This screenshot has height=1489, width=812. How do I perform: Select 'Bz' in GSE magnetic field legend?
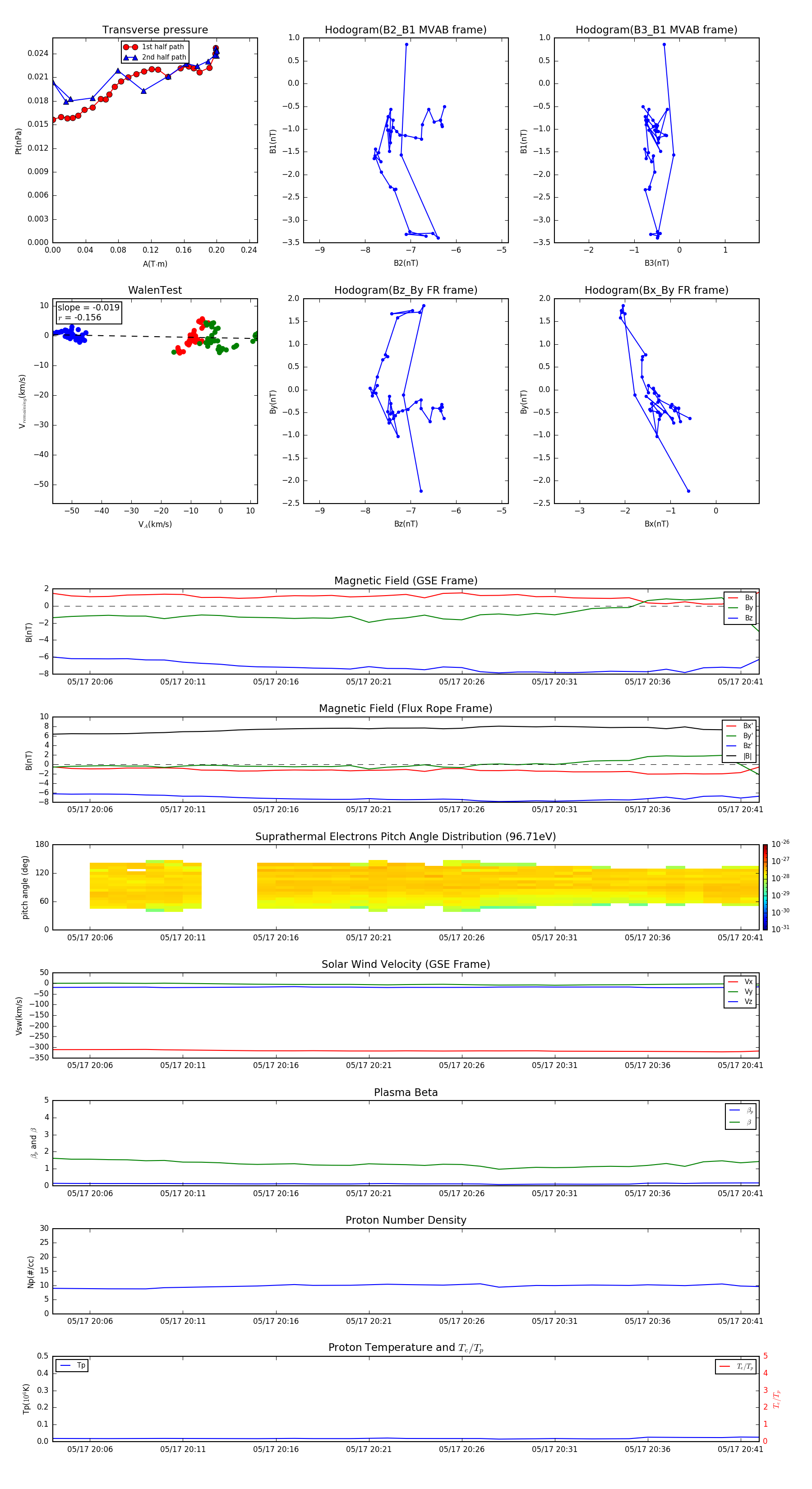740,618
